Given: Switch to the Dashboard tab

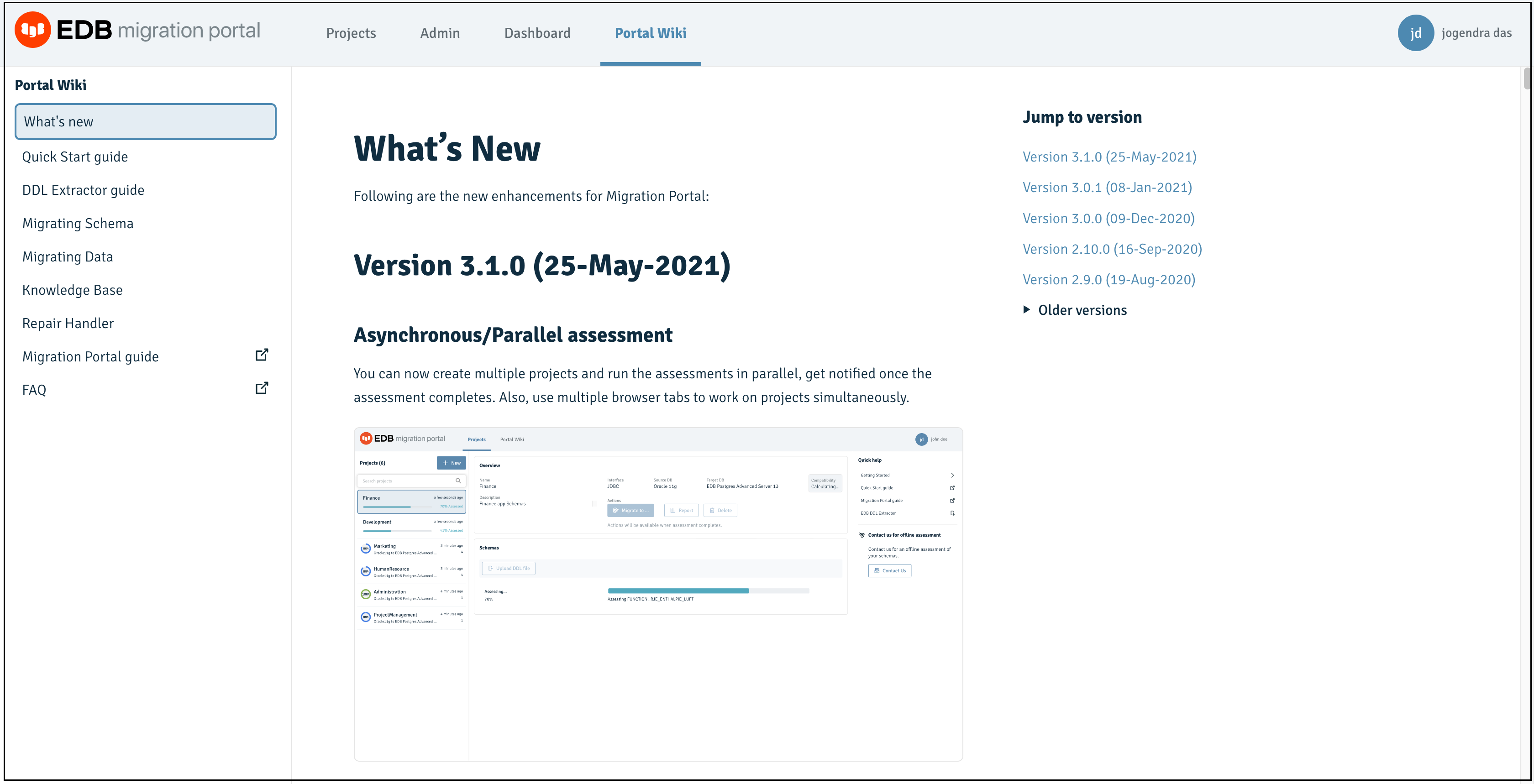Looking at the screenshot, I should (x=537, y=33).
